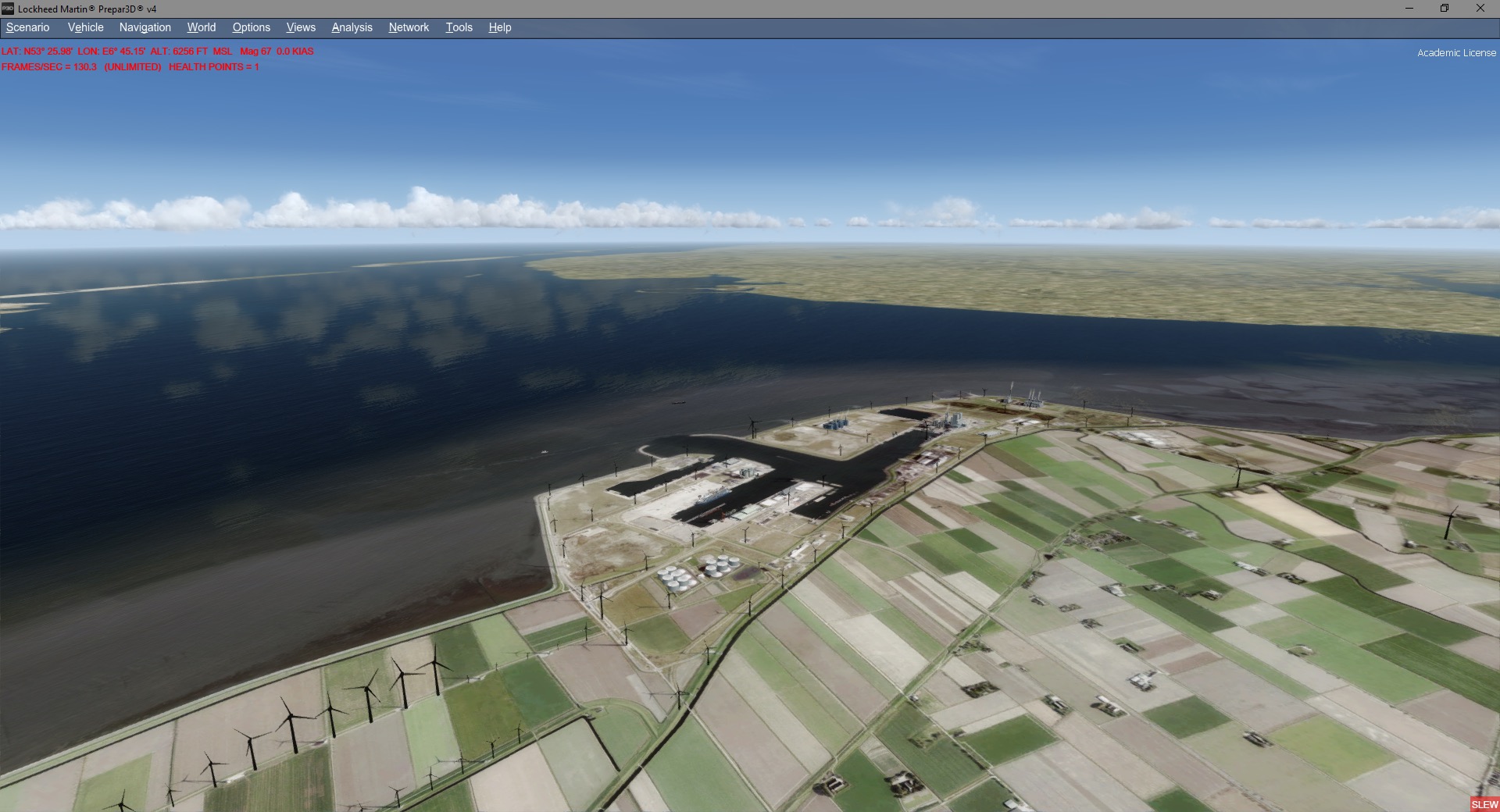Screen dimensions: 1500x812
Task: Close the Prepar3D window
Action: coord(1480,9)
